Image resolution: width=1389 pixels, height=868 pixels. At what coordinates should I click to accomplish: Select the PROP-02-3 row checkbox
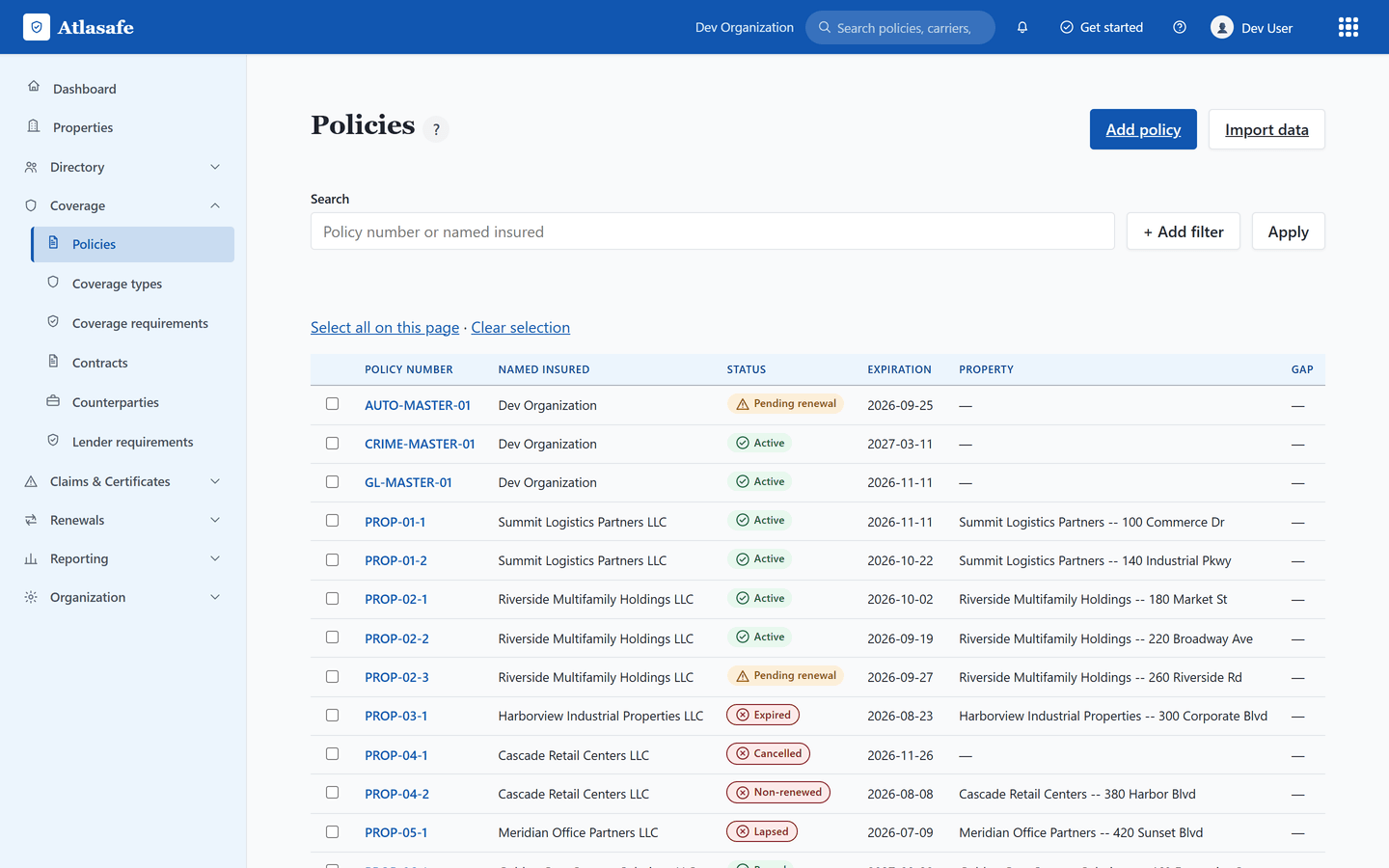point(332,676)
